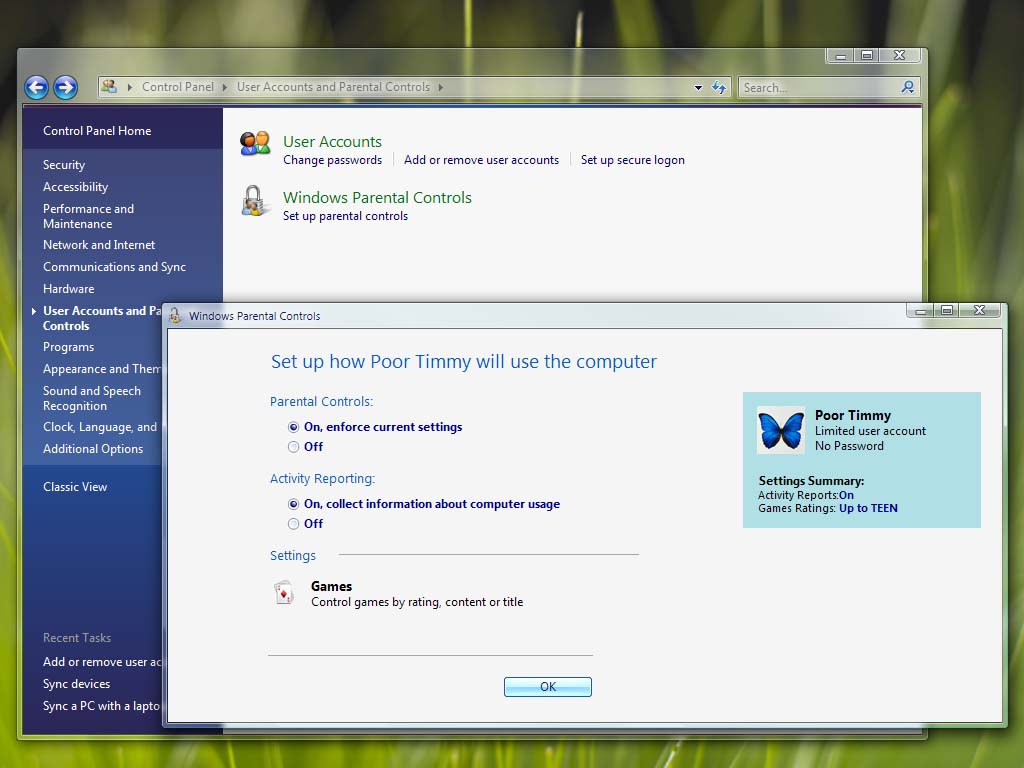The image size is (1024, 768).
Task: Open Windows Parental Controls heading link
Action: pos(377,198)
